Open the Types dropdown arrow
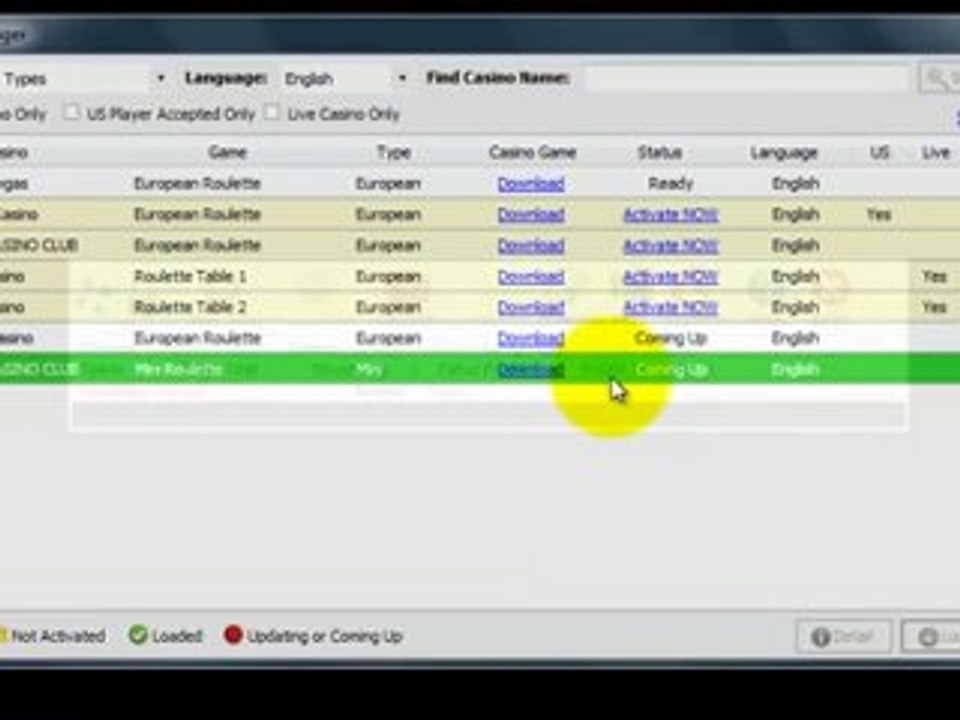Image resolution: width=960 pixels, height=720 pixels. click(161, 79)
